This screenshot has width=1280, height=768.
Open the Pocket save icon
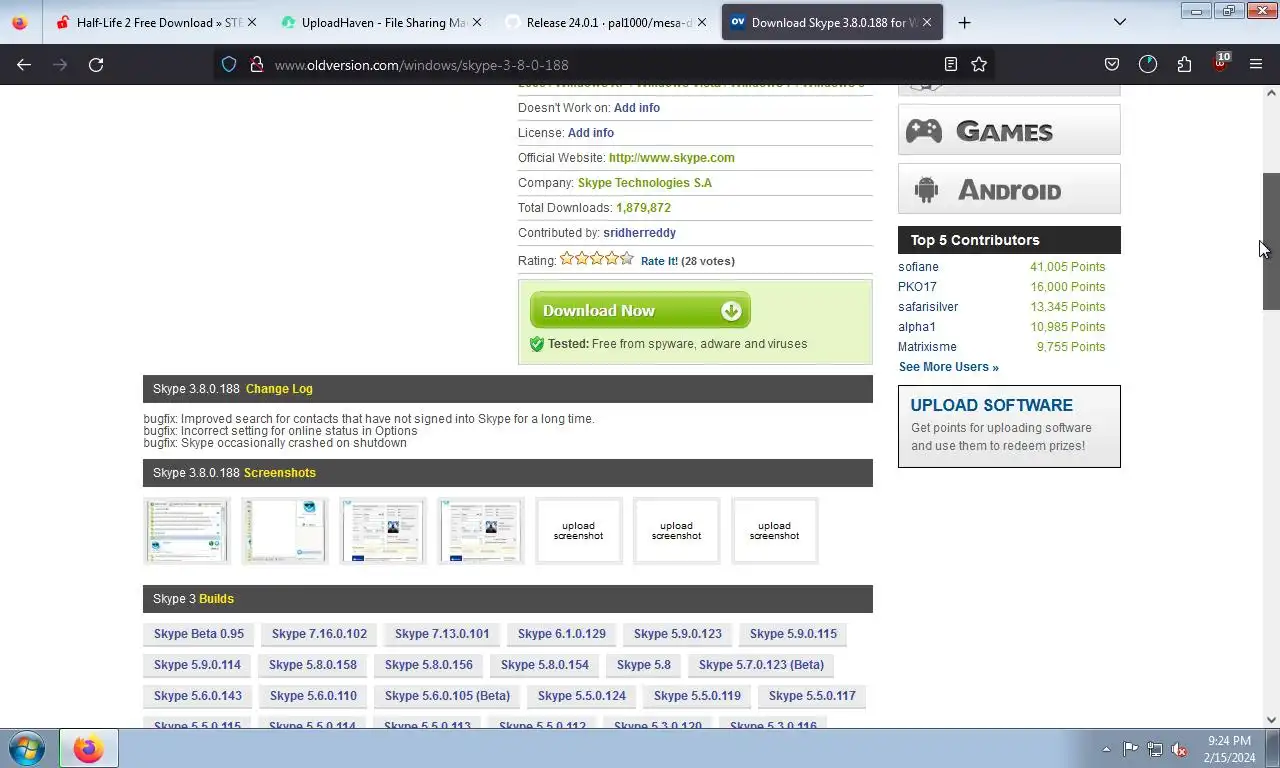click(1112, 64)
